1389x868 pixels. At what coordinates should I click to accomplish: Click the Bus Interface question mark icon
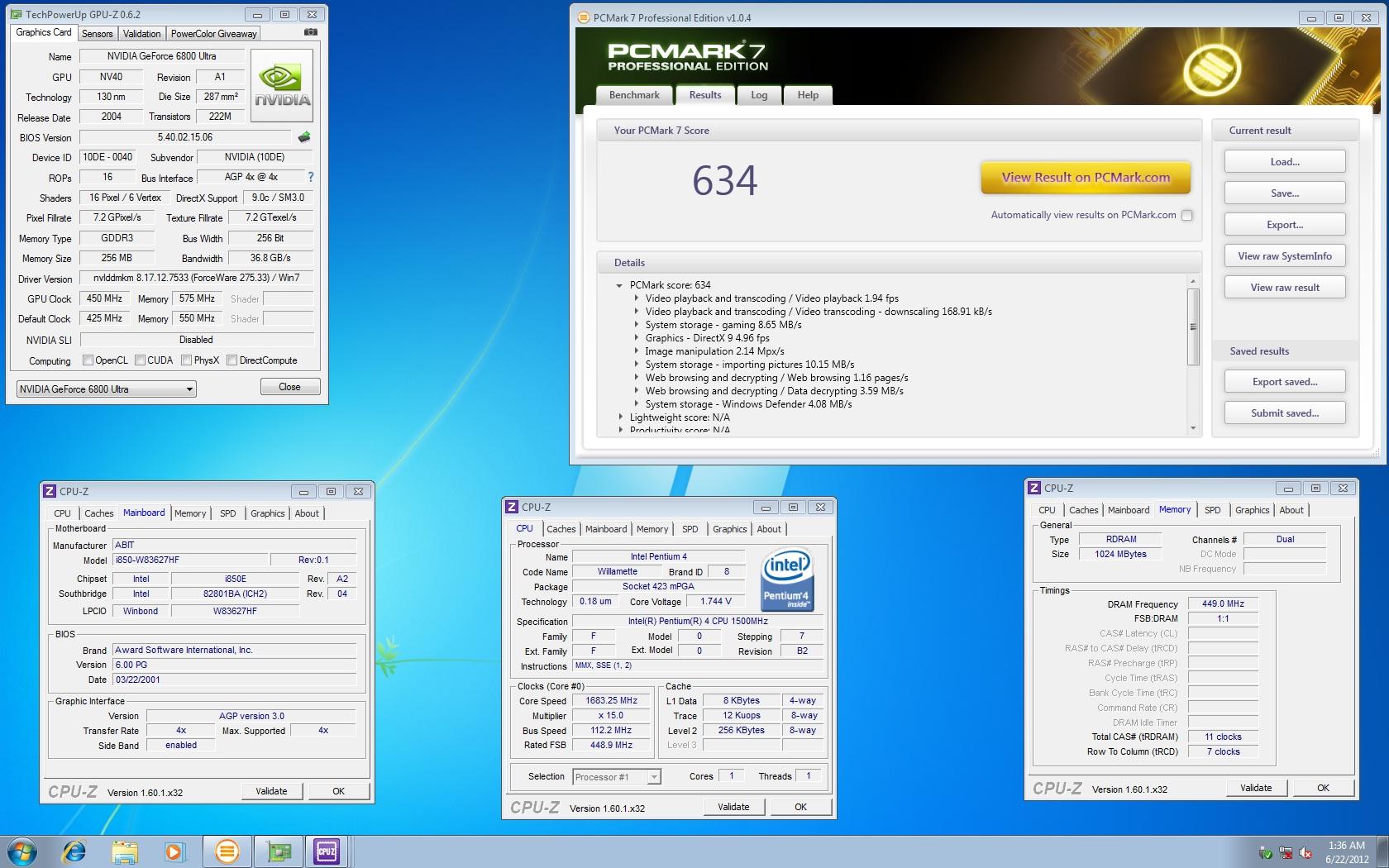(311, 177)
